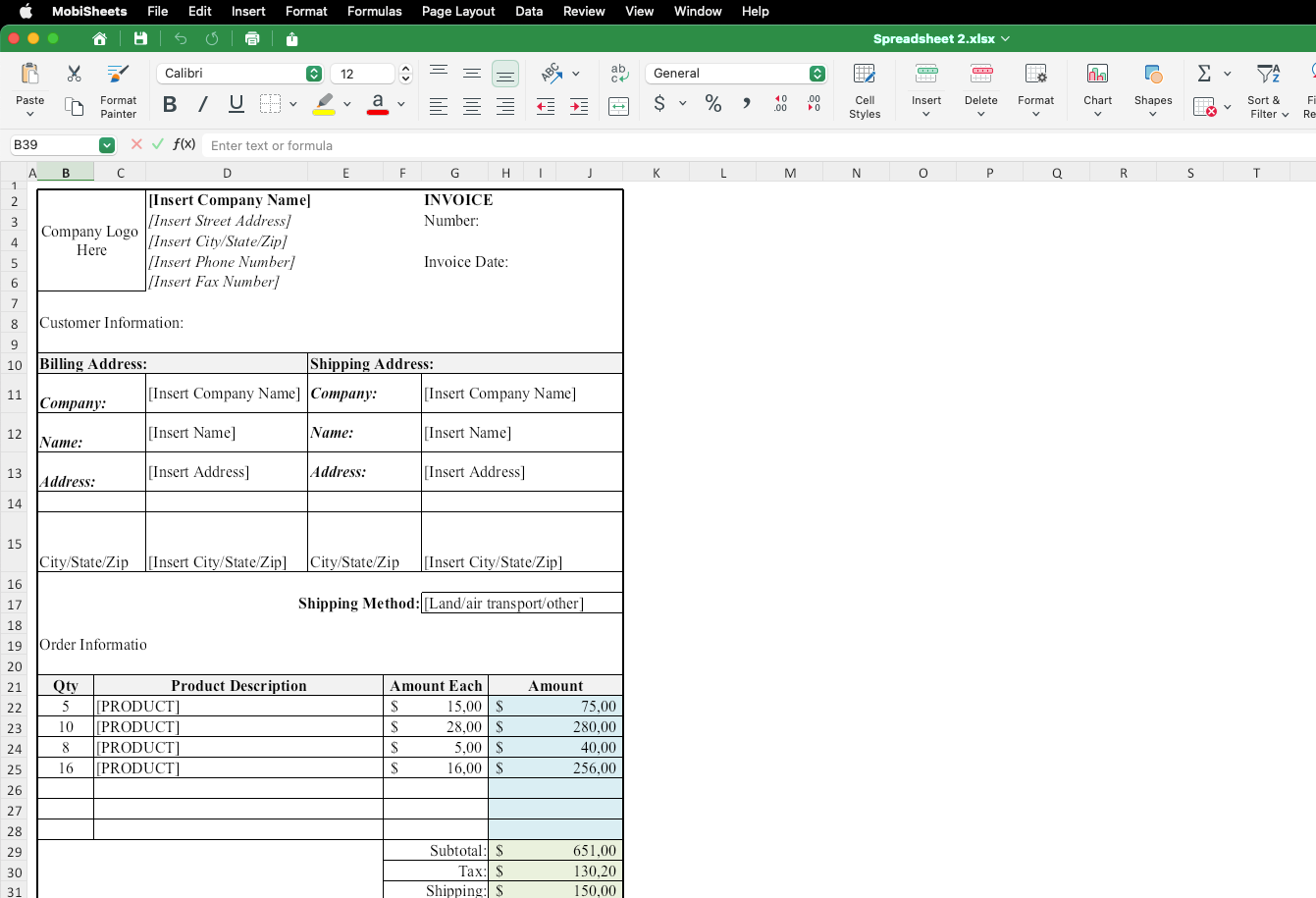Click the insert function f(x) icon
Image resolution: width=1316 pixels, height=898 pixels.
[x=184, y=144]
